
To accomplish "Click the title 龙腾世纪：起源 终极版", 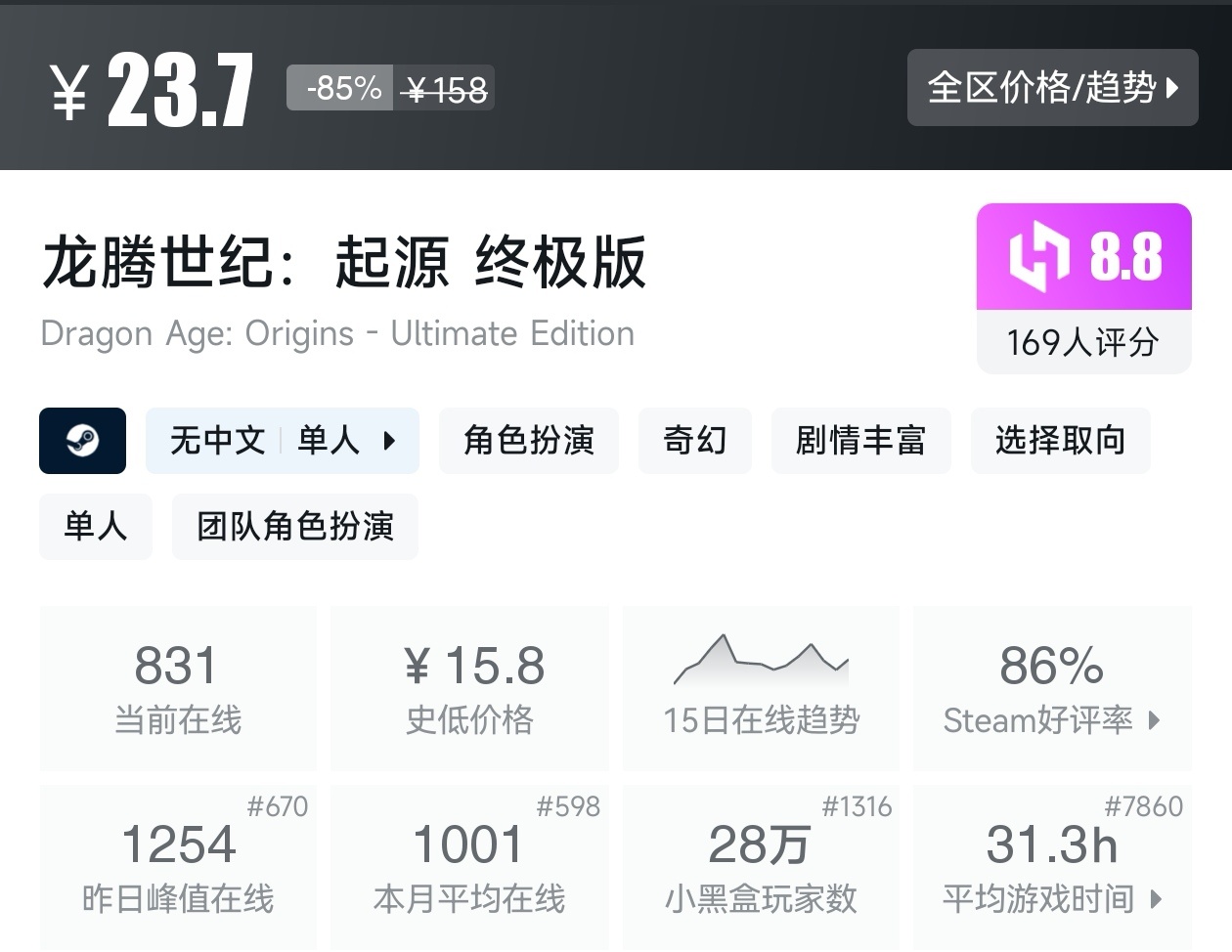I will (x=344, y=262).
